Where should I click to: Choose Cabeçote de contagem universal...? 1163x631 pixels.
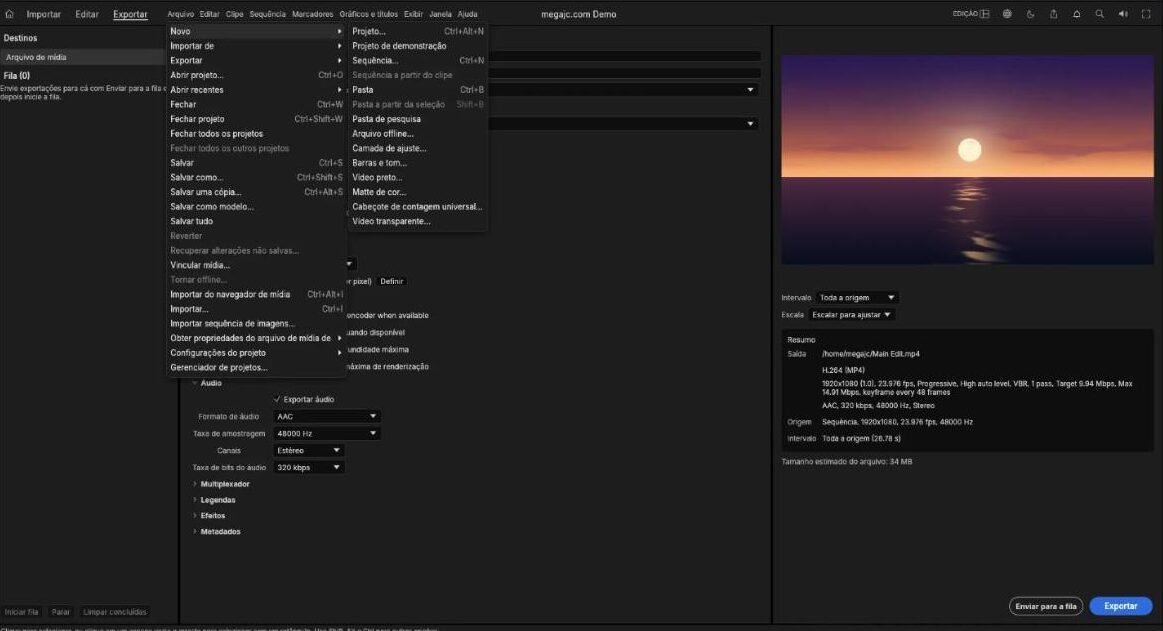(x=418, y=207)
